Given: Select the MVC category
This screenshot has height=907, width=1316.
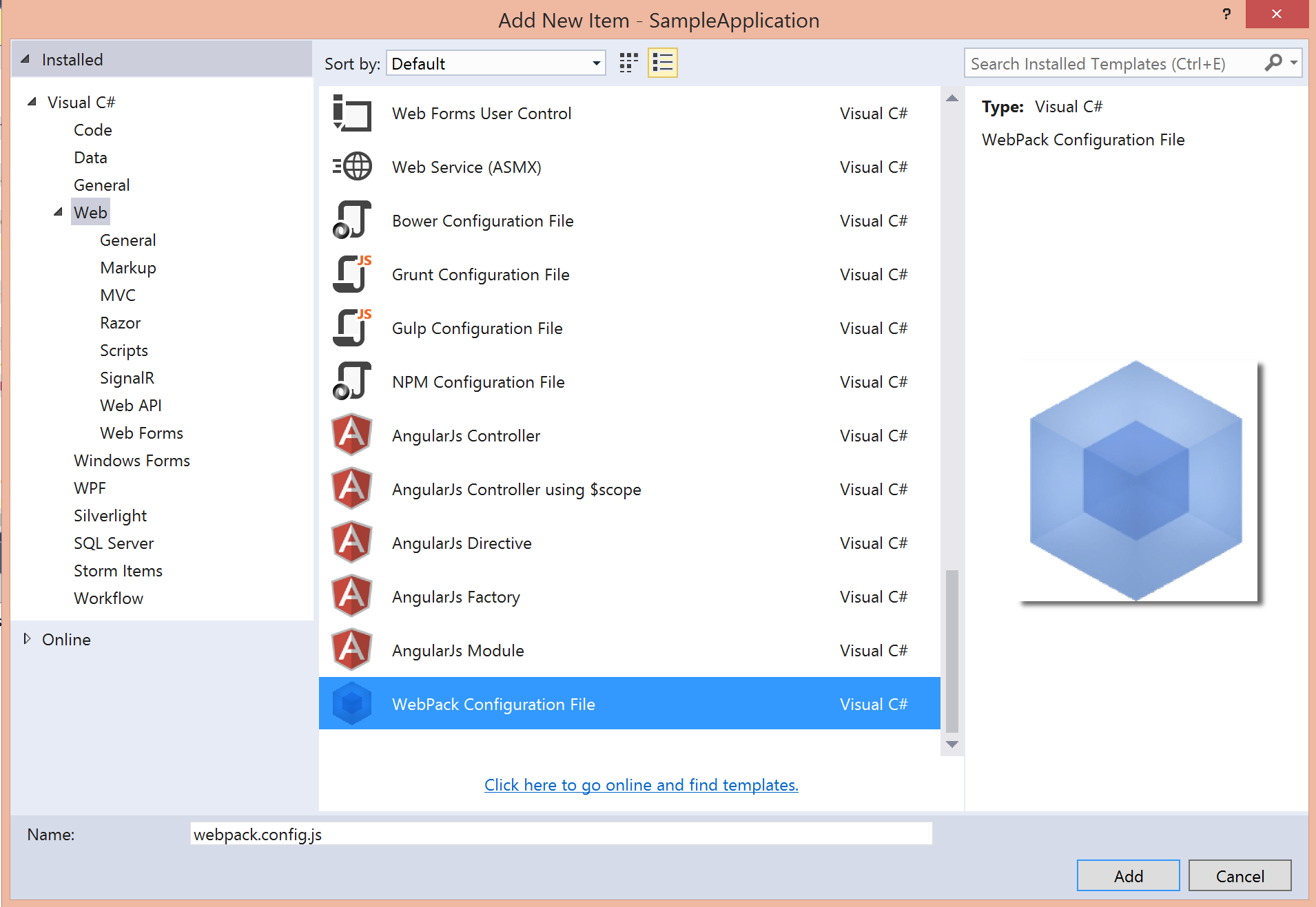Looking at the screenshot, I should [118, 295].
